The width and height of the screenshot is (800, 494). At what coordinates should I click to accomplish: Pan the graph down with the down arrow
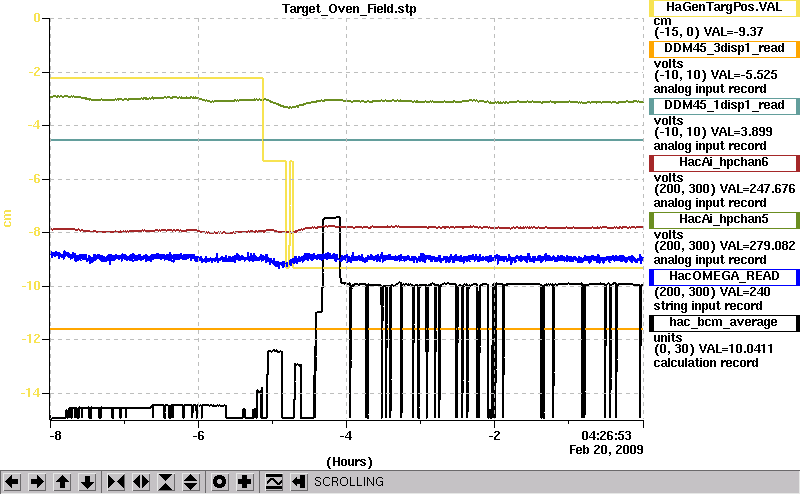[x=88, y=482]
